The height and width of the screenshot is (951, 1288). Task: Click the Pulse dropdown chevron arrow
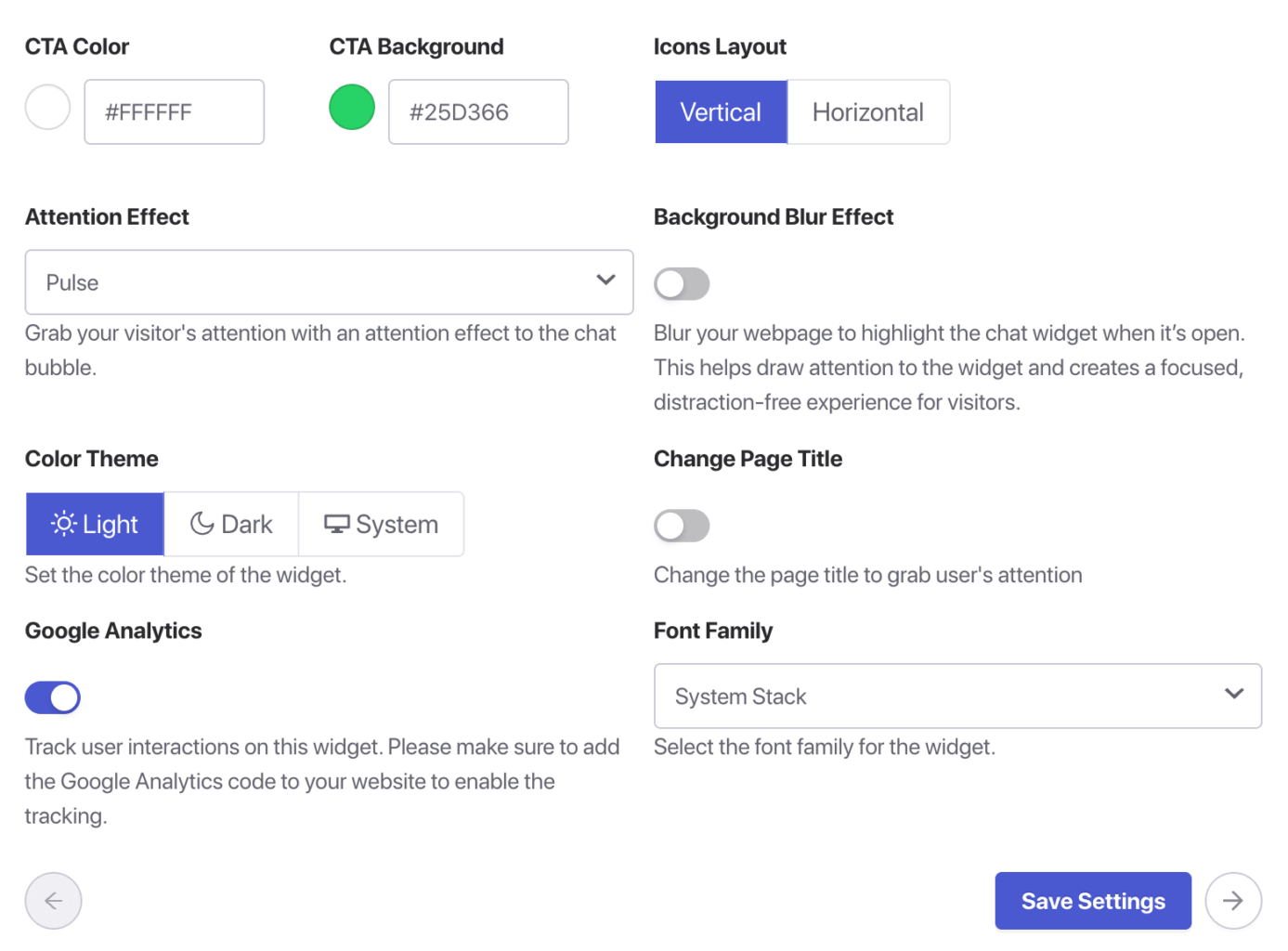tap(605, 280)
